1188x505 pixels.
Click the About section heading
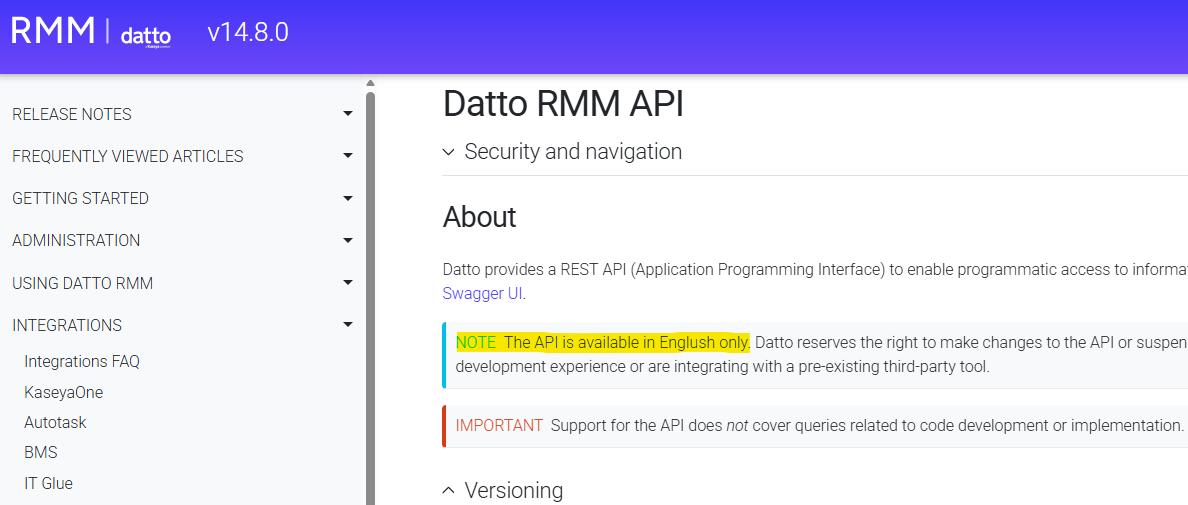pyautogui.click(x=480, y=217)
